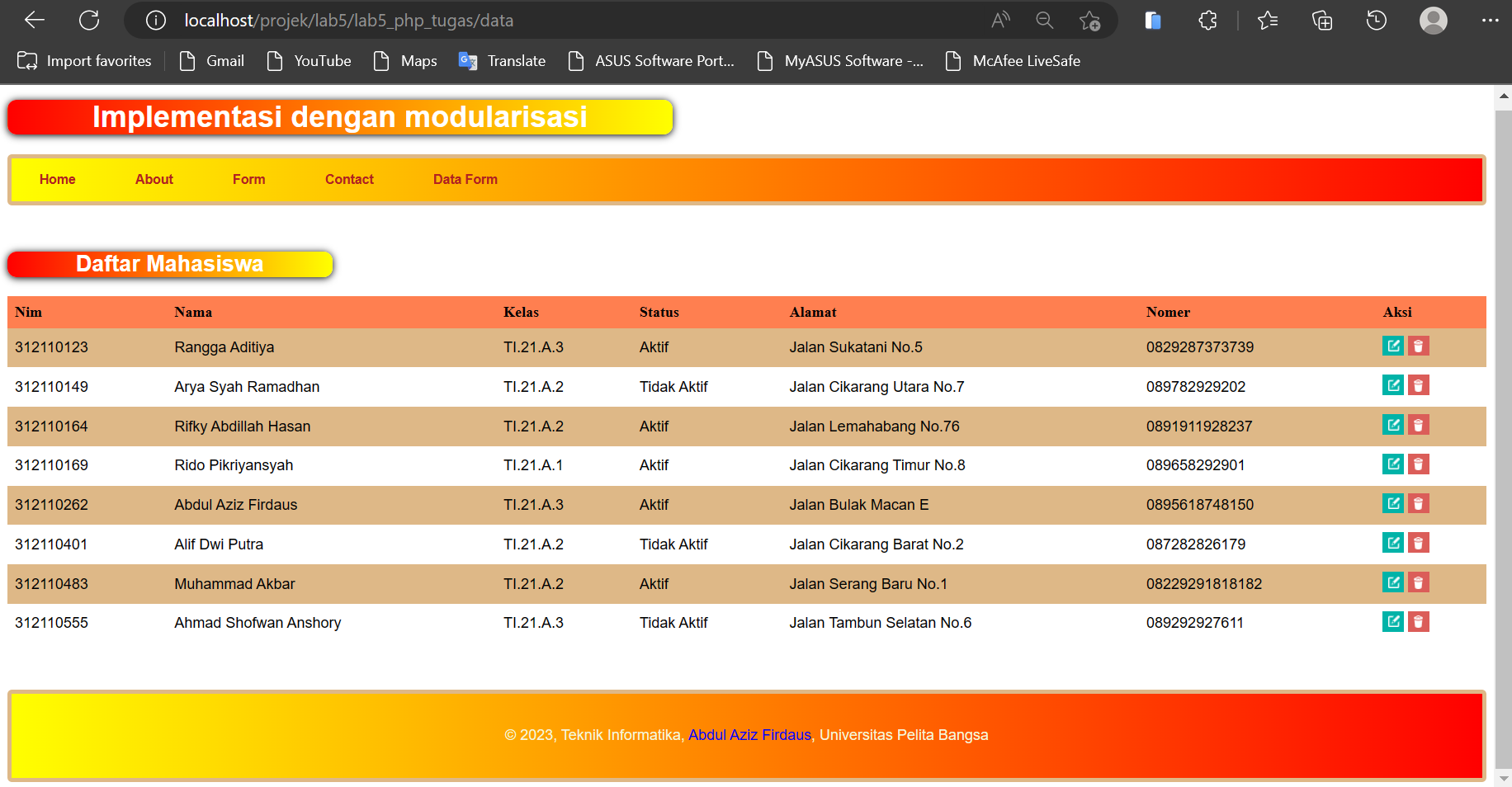The image size is (1512, 787).
Task: Delete Alif Dwi Putra's record
Action: [x=1419, y=543]
